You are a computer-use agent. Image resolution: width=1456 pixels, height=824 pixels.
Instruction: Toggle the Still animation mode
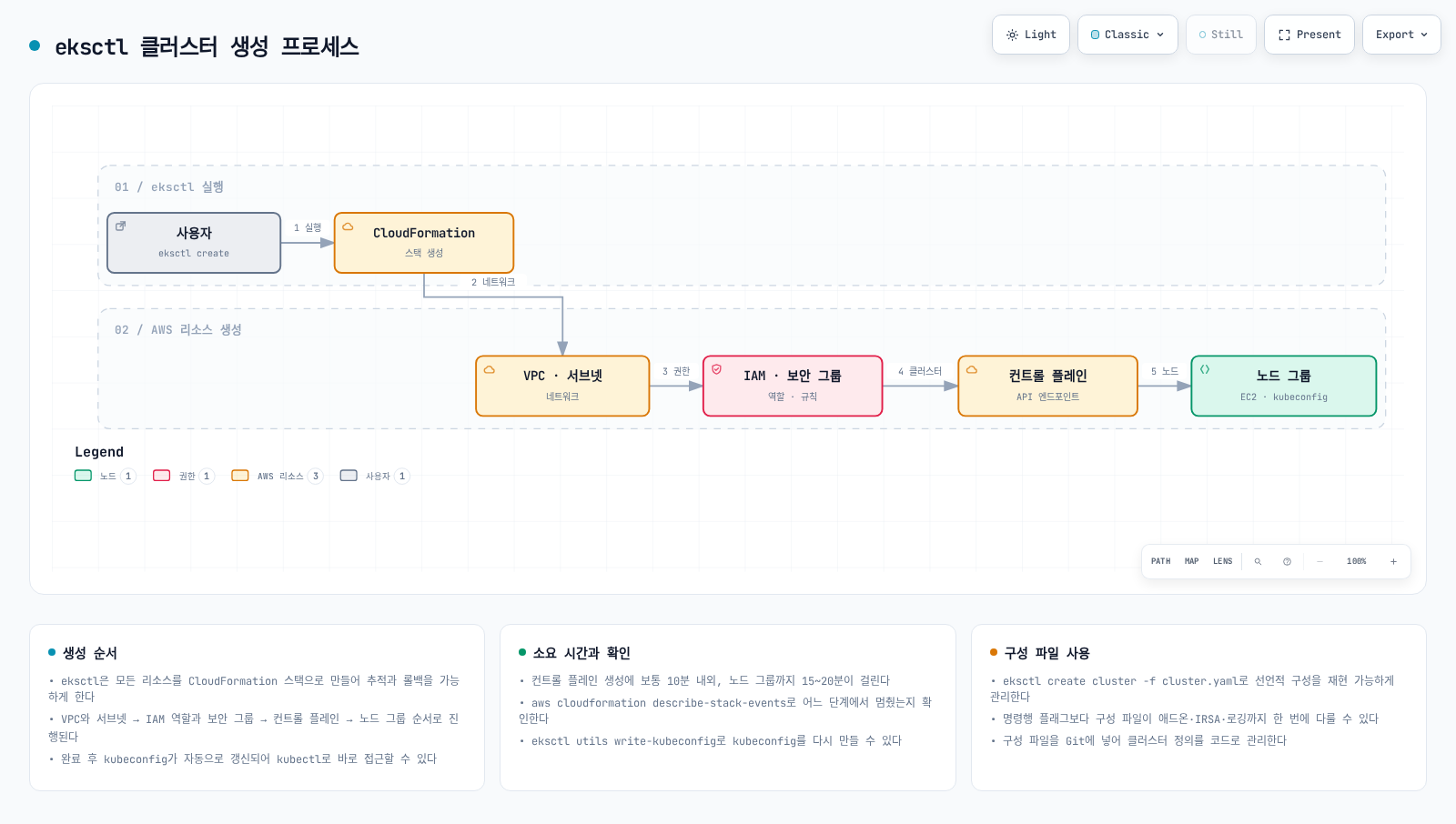point(1221,35)
